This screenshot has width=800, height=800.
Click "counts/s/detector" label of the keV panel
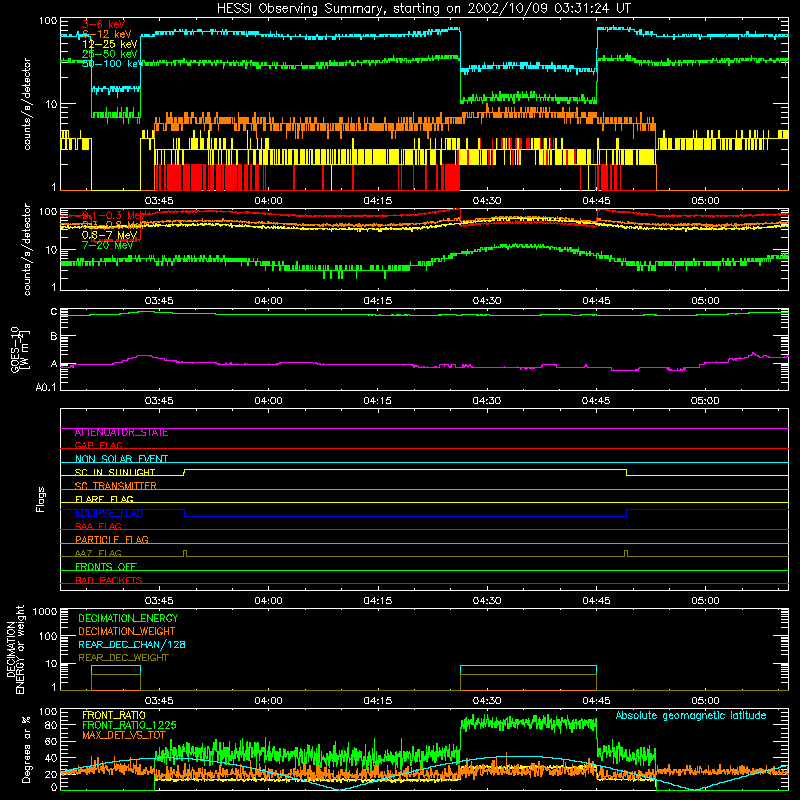[x=27, y=104]
